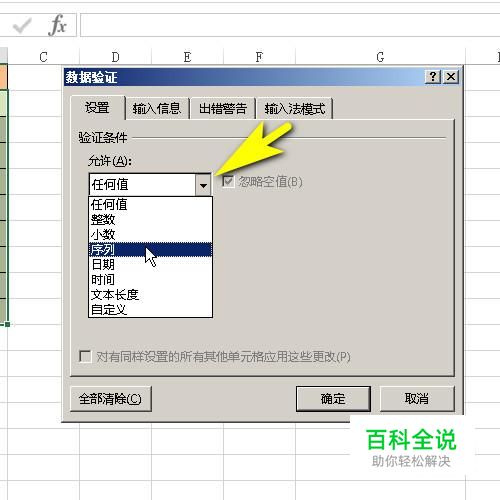Screen dimensions: 500x500
Task: Click the confirm checkmark in formula bar
Action: click(x=22, y=25)
